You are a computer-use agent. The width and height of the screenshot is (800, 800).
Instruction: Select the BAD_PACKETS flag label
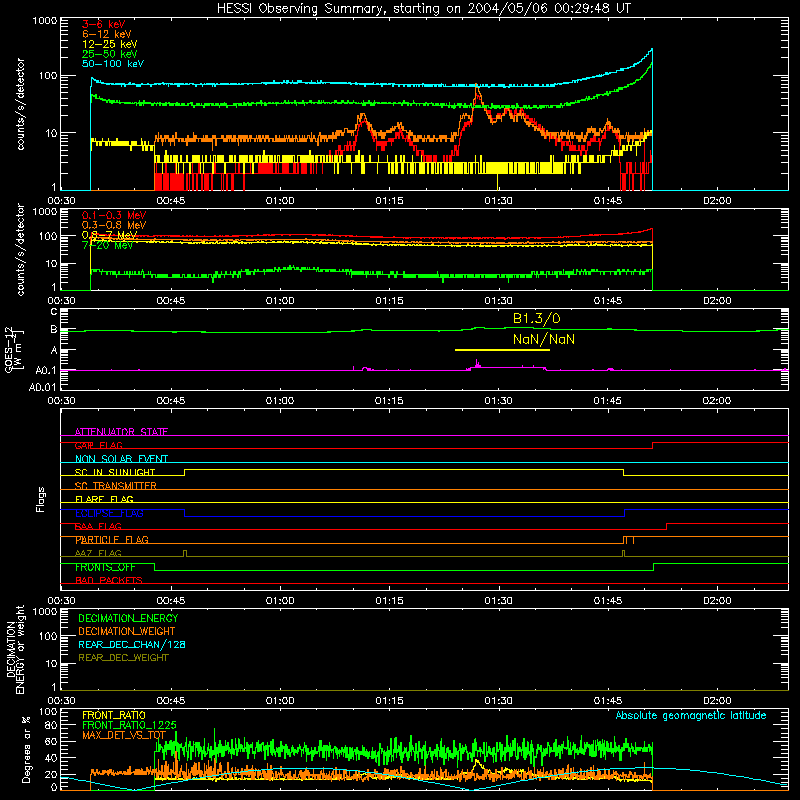pos(109,580)
